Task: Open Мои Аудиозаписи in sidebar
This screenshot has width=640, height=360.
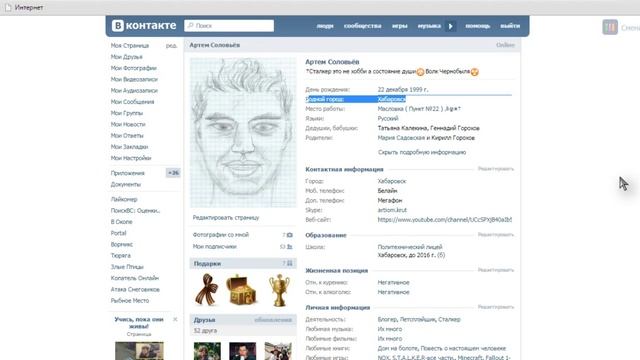Action: pos(134,91)
